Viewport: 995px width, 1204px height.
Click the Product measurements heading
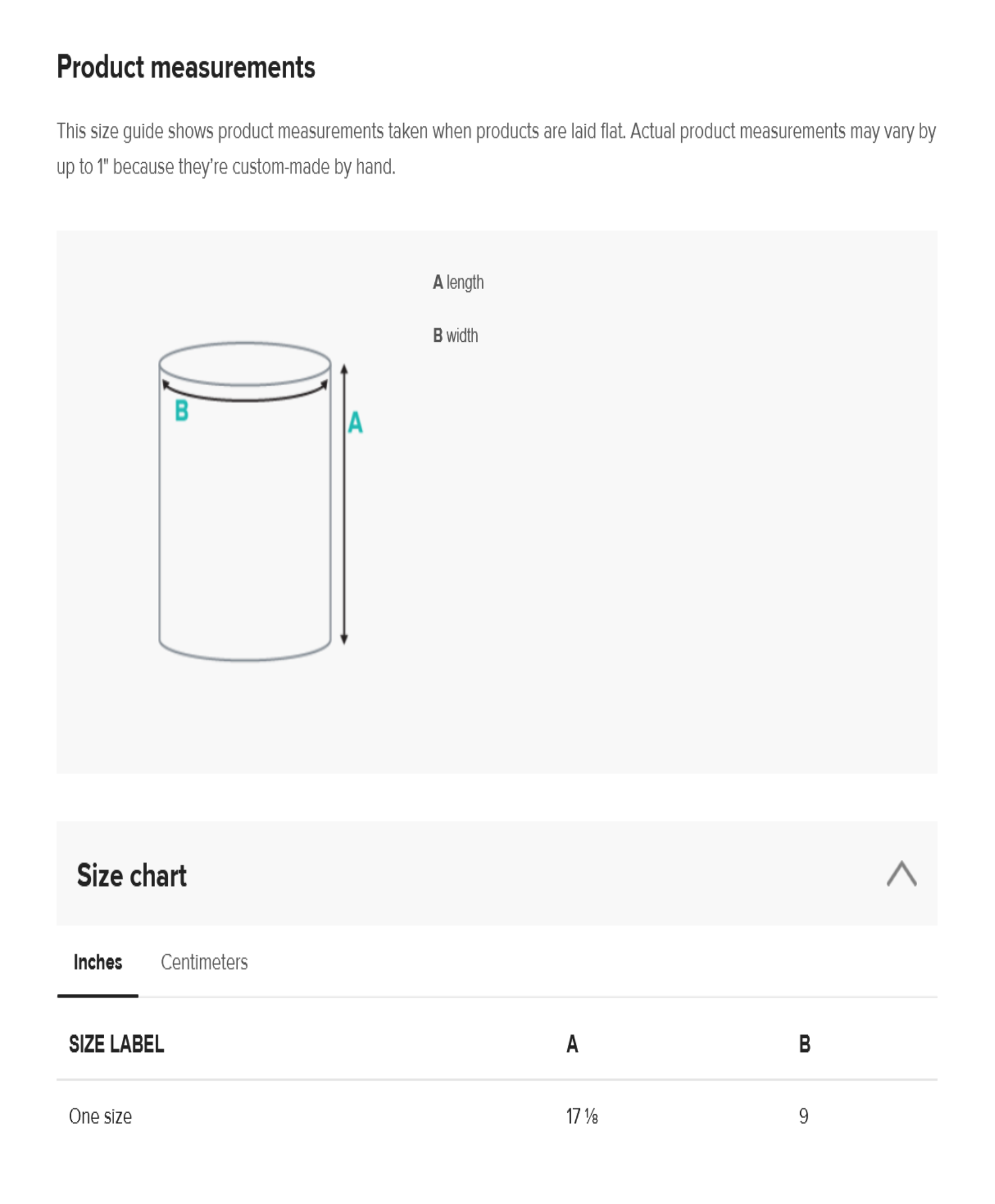pyautogui.click(x=186, y=67)
